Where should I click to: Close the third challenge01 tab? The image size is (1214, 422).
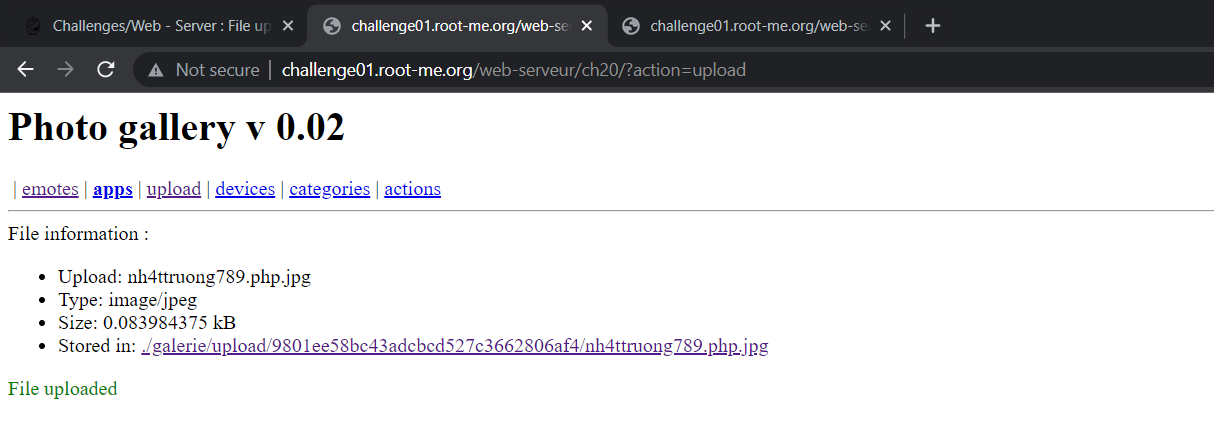pos(885,26)
